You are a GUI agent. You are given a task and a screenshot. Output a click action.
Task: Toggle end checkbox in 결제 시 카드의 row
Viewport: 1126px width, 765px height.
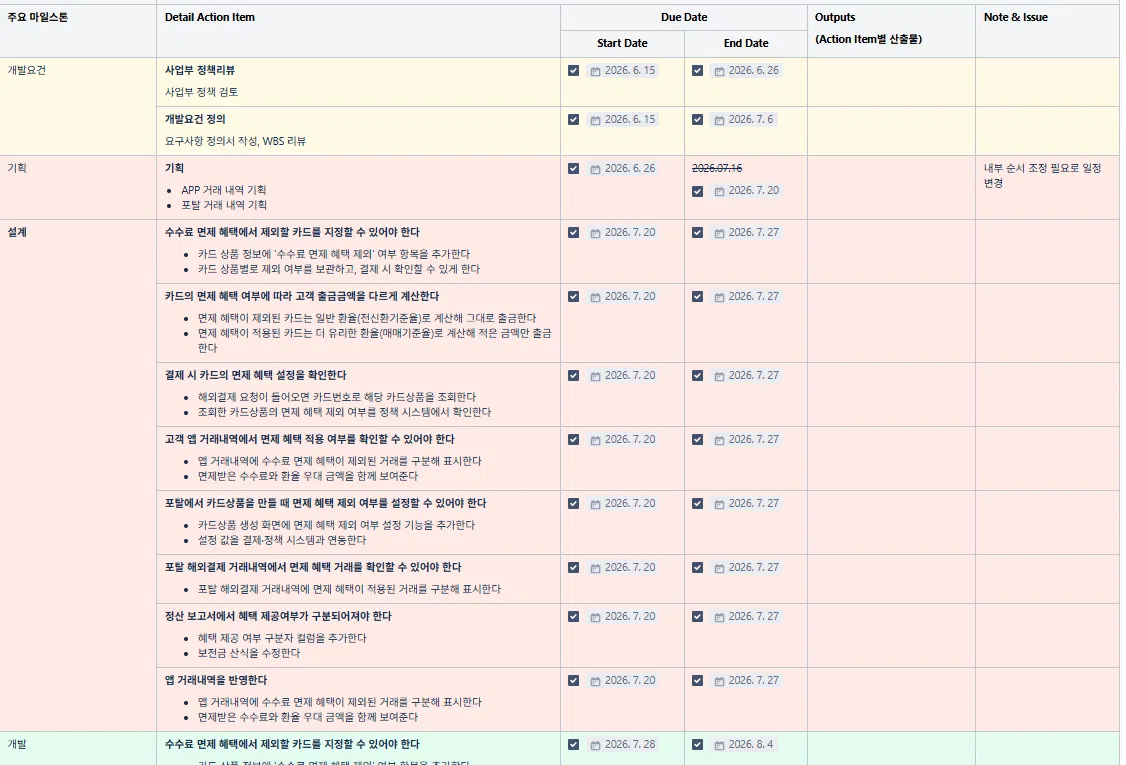(x=697, y=375)
